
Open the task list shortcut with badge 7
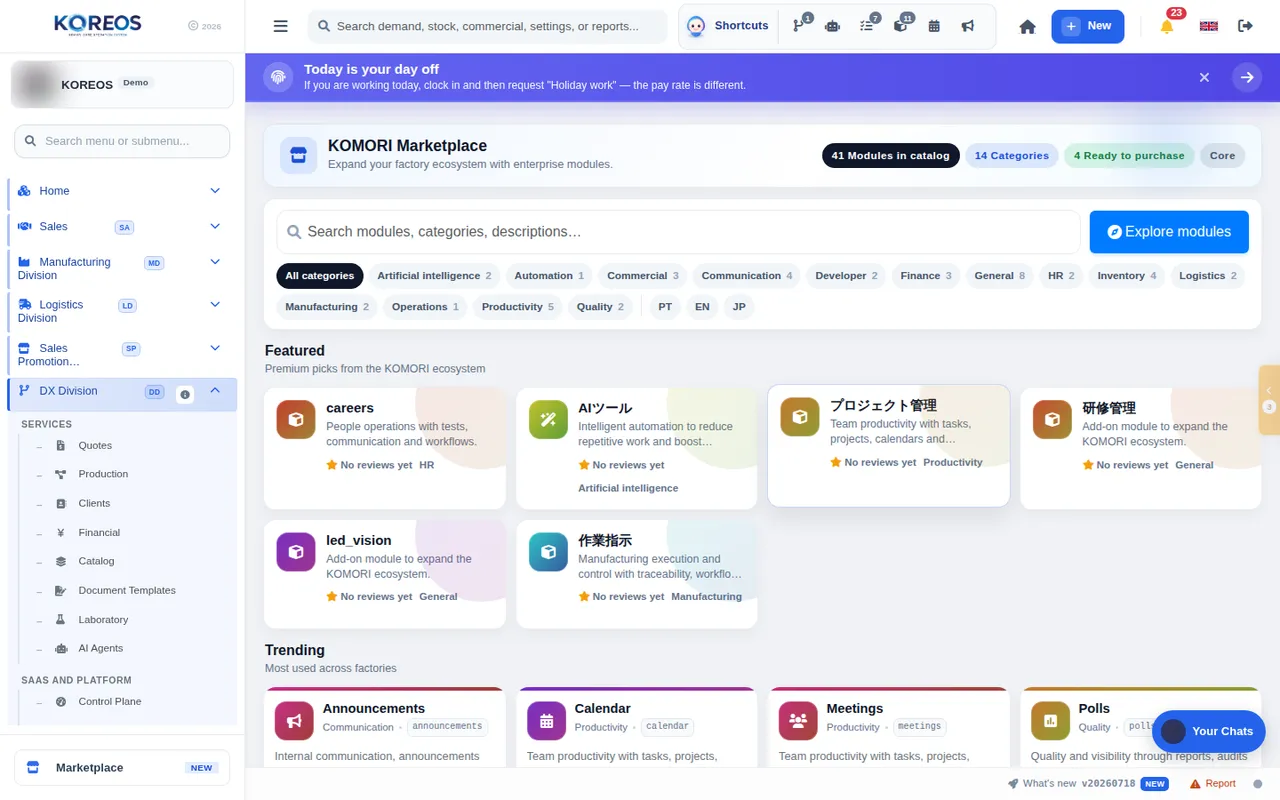[866, 26]
